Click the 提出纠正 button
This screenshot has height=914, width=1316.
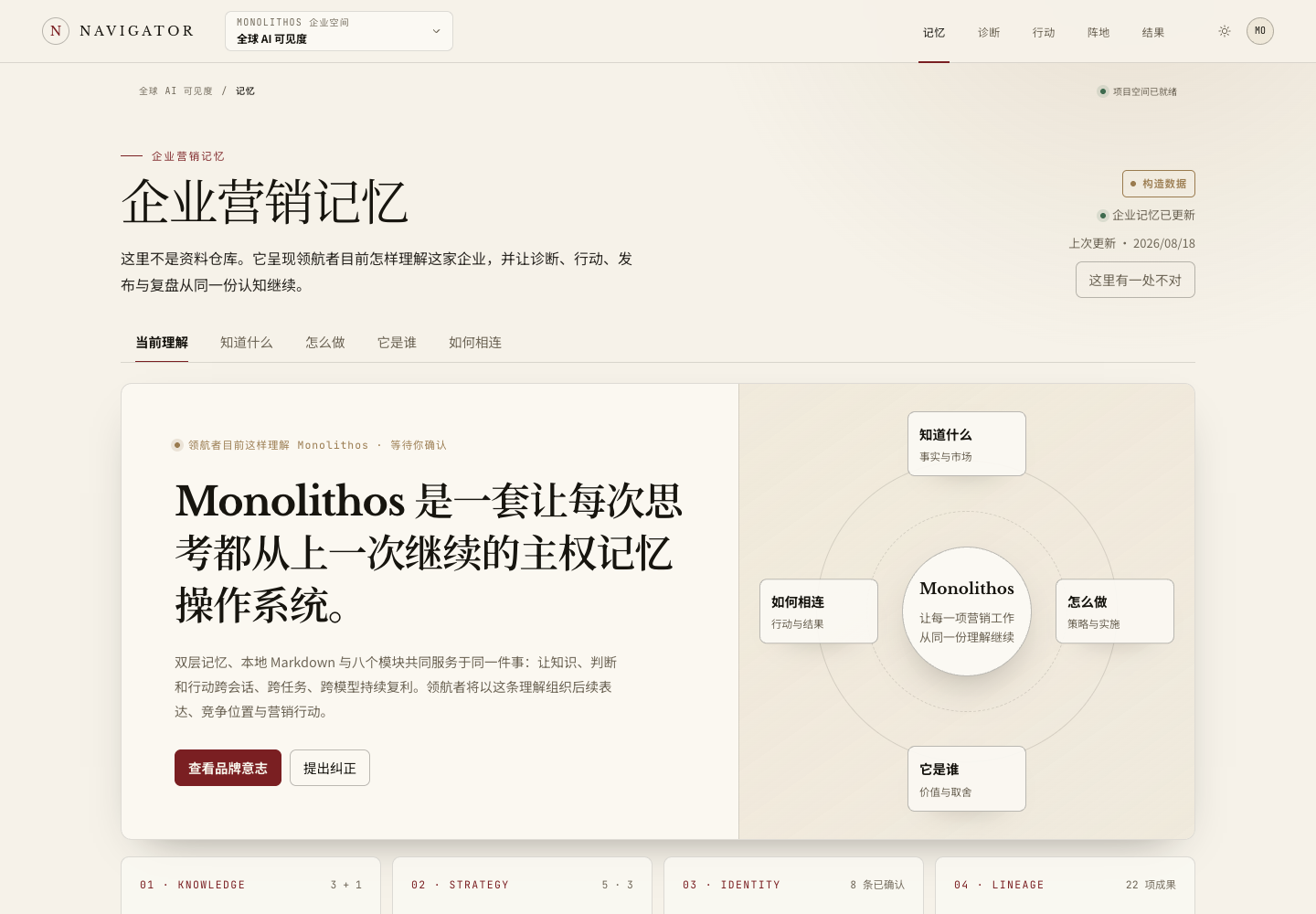[330, 768]
